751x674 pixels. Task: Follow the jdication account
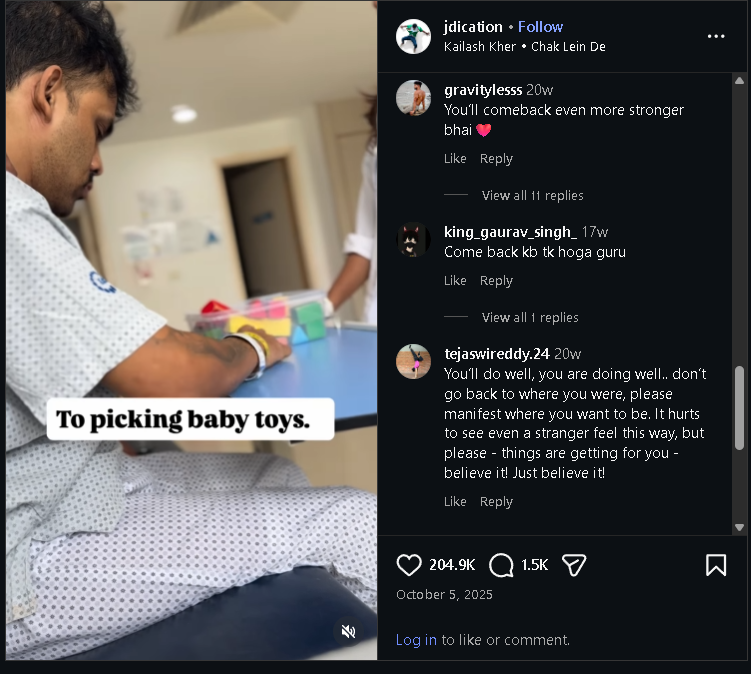point(540,27)
